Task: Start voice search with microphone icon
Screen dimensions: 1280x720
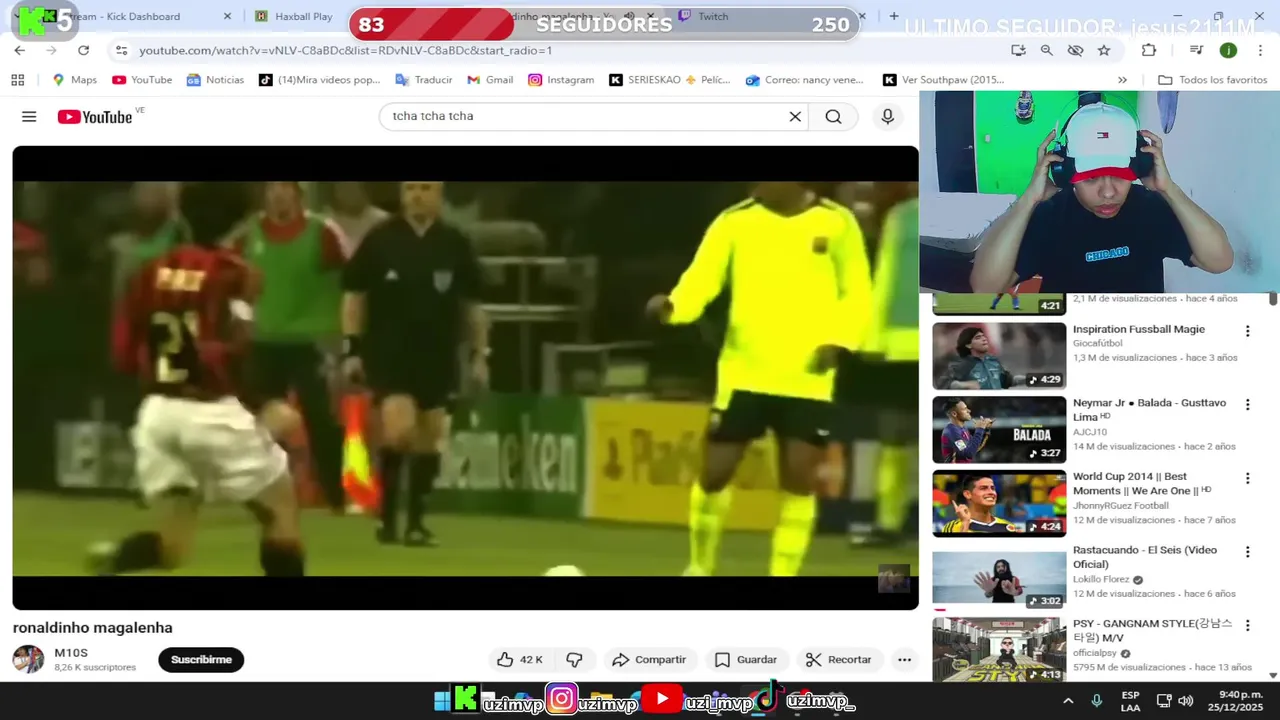Action: click(887, 117)
